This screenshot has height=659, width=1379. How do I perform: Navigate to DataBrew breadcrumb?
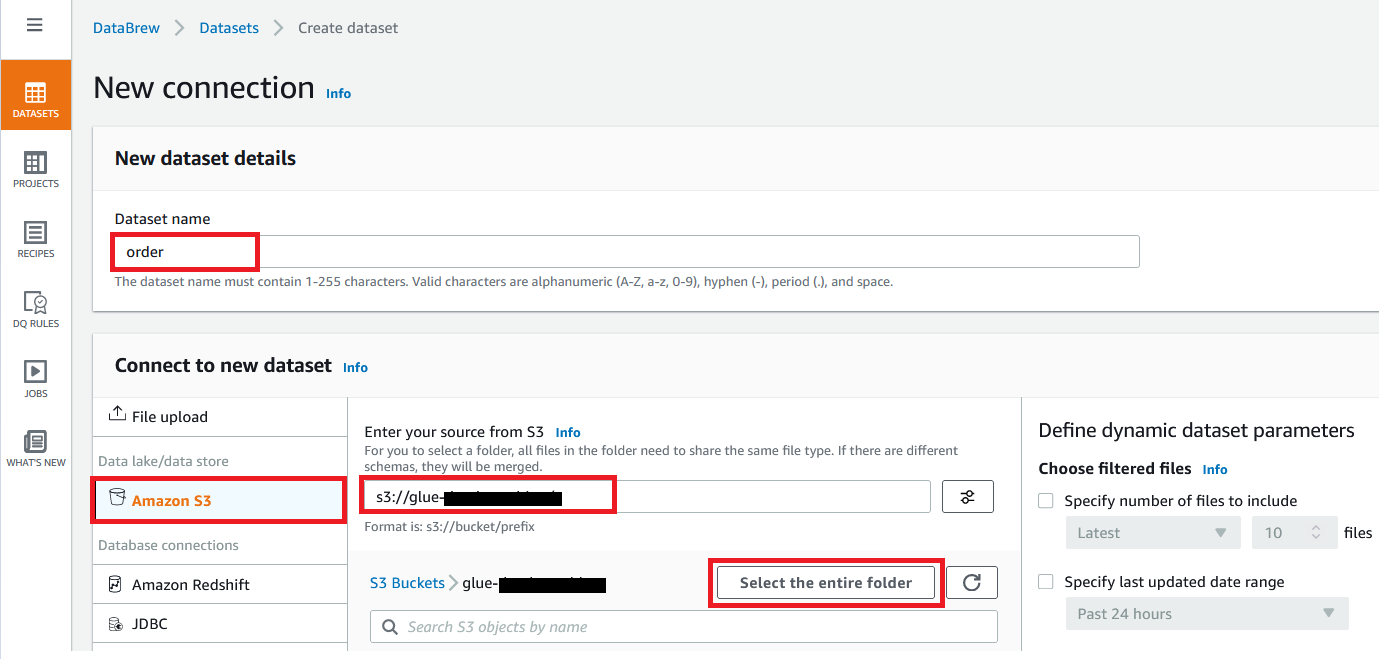click(126, 28)
